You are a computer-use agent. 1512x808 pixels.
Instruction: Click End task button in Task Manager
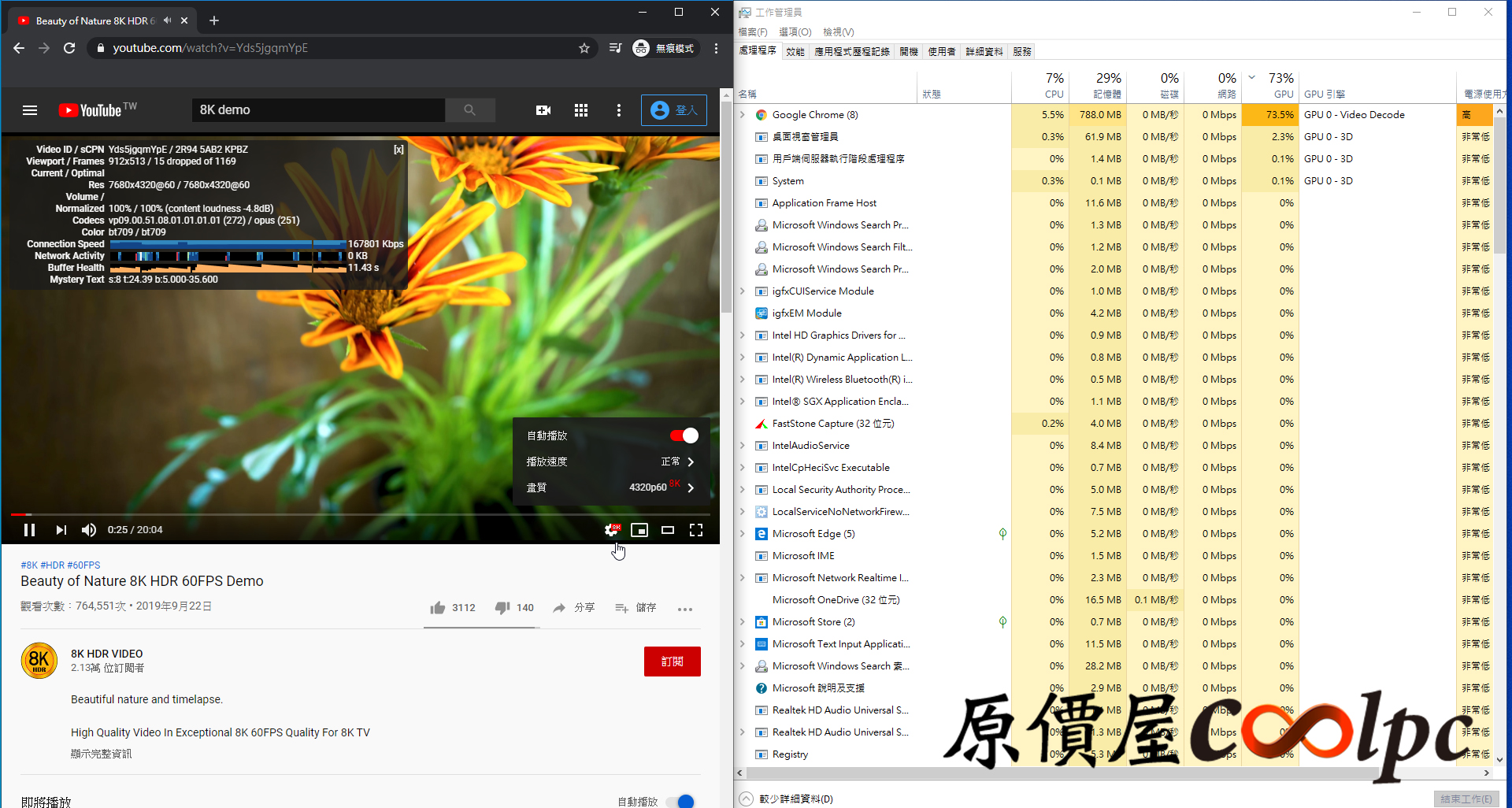tap(1466, 799)
